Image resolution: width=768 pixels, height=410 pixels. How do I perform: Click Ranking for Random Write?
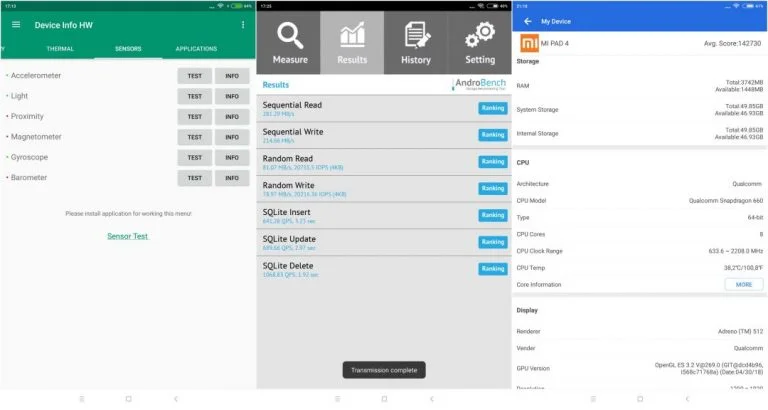[x=493, y=189]
